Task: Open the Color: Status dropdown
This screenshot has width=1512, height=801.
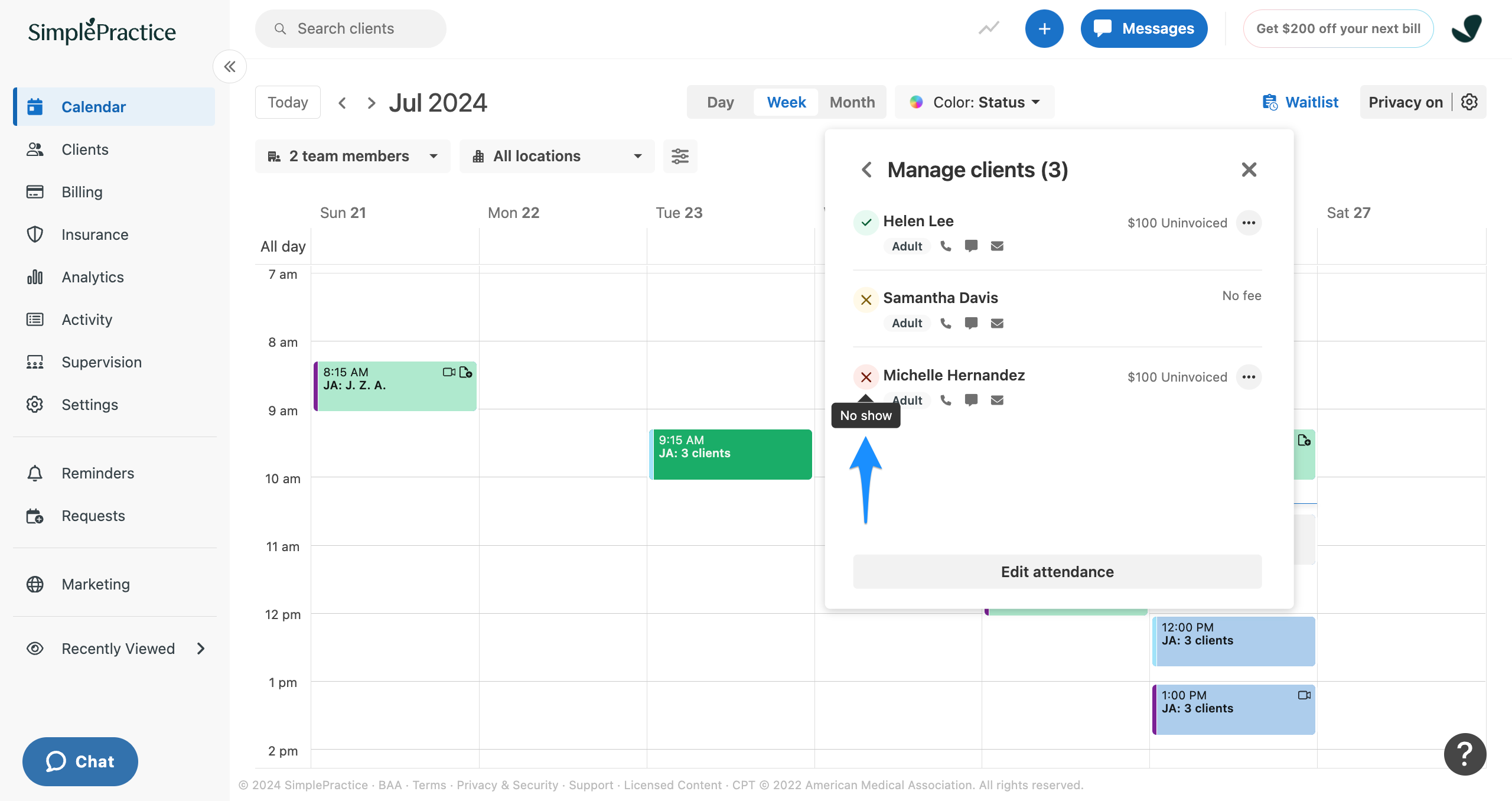Action: pos(975,102)
